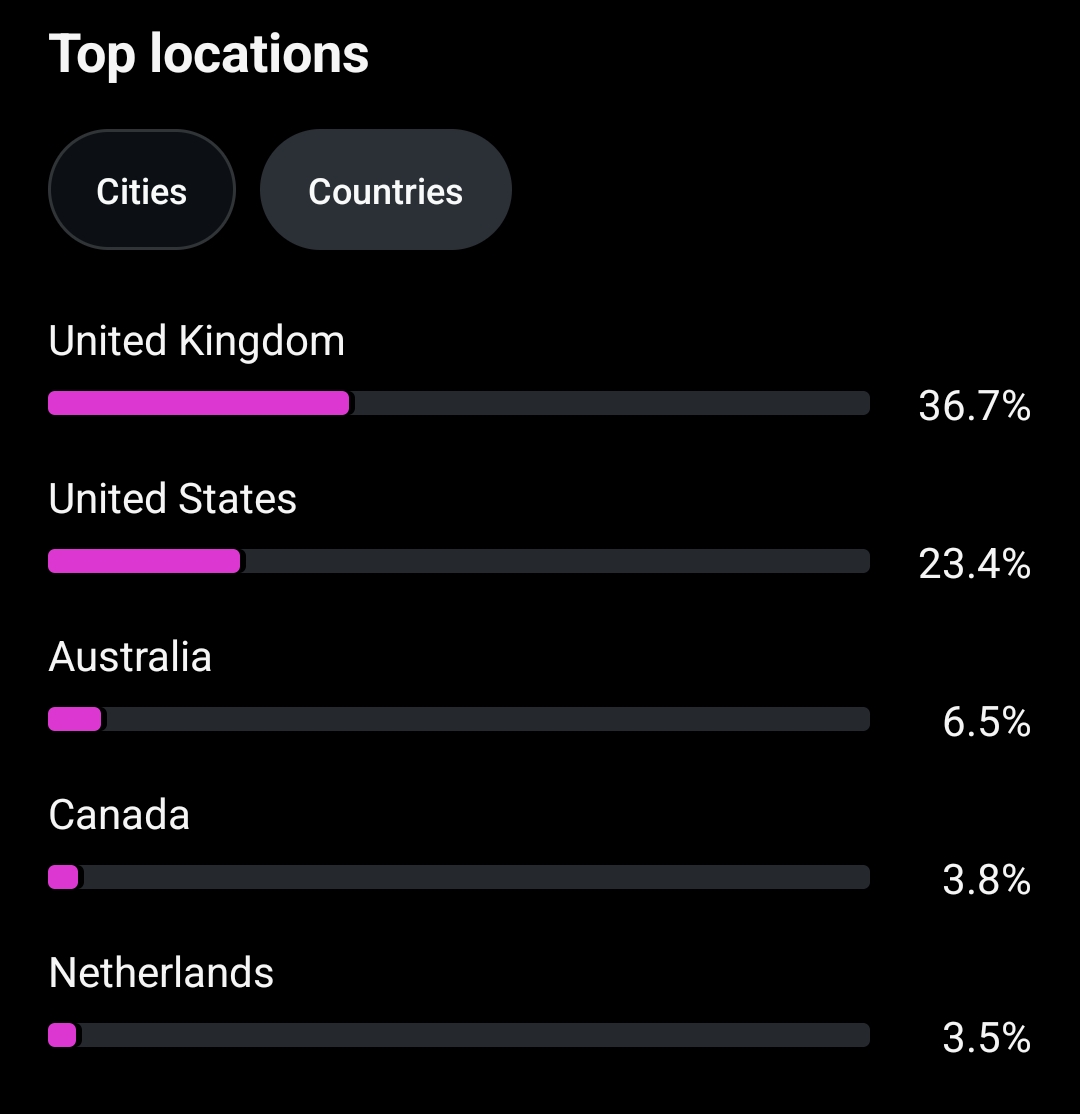Viewport: 1080px width, 1114px height.
Task: Select the 6.5% percentage value
Action: coord(985,722)
